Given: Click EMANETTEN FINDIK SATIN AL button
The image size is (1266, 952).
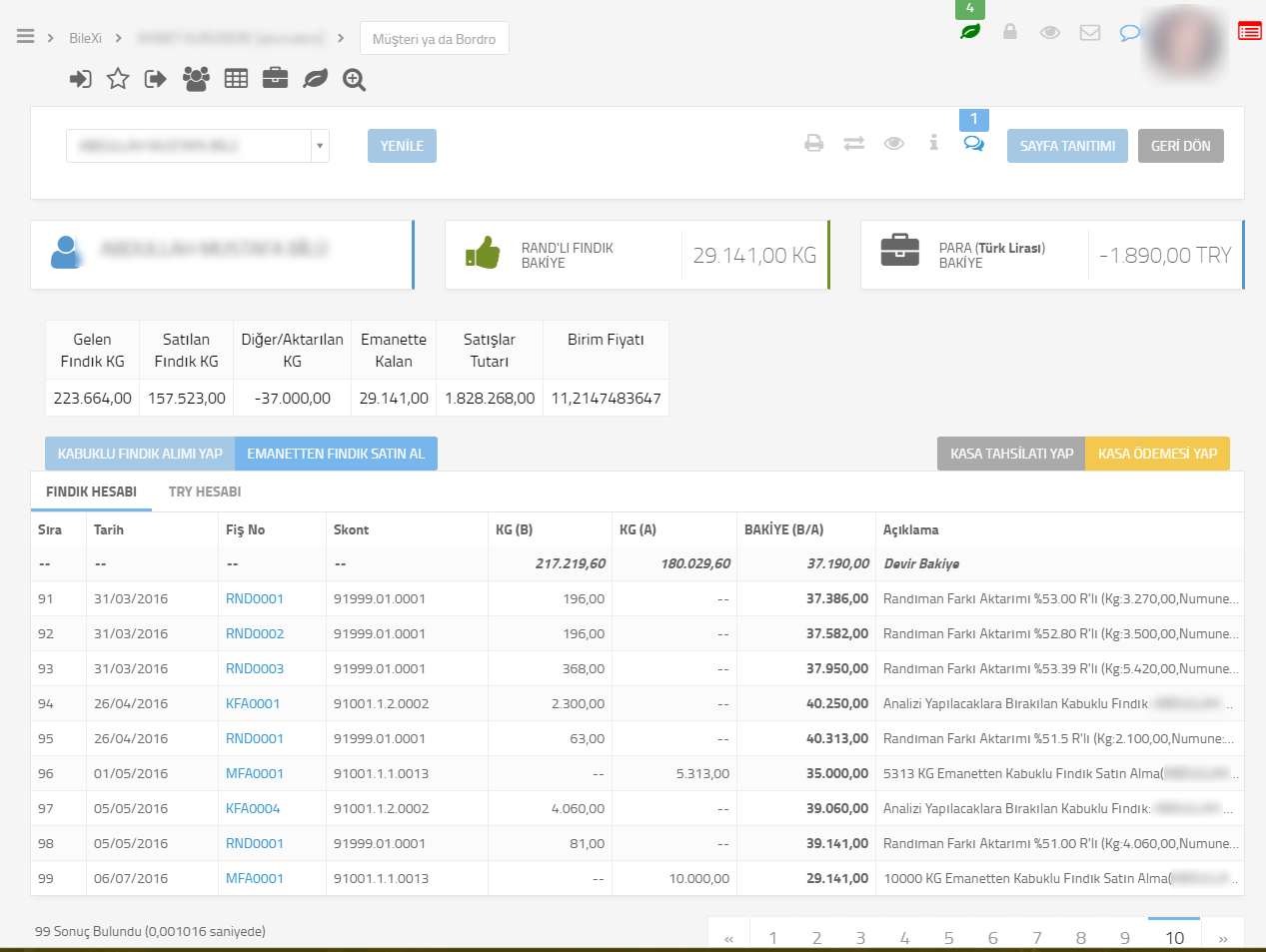Looking at the screenshot, I should pos(336,454).
